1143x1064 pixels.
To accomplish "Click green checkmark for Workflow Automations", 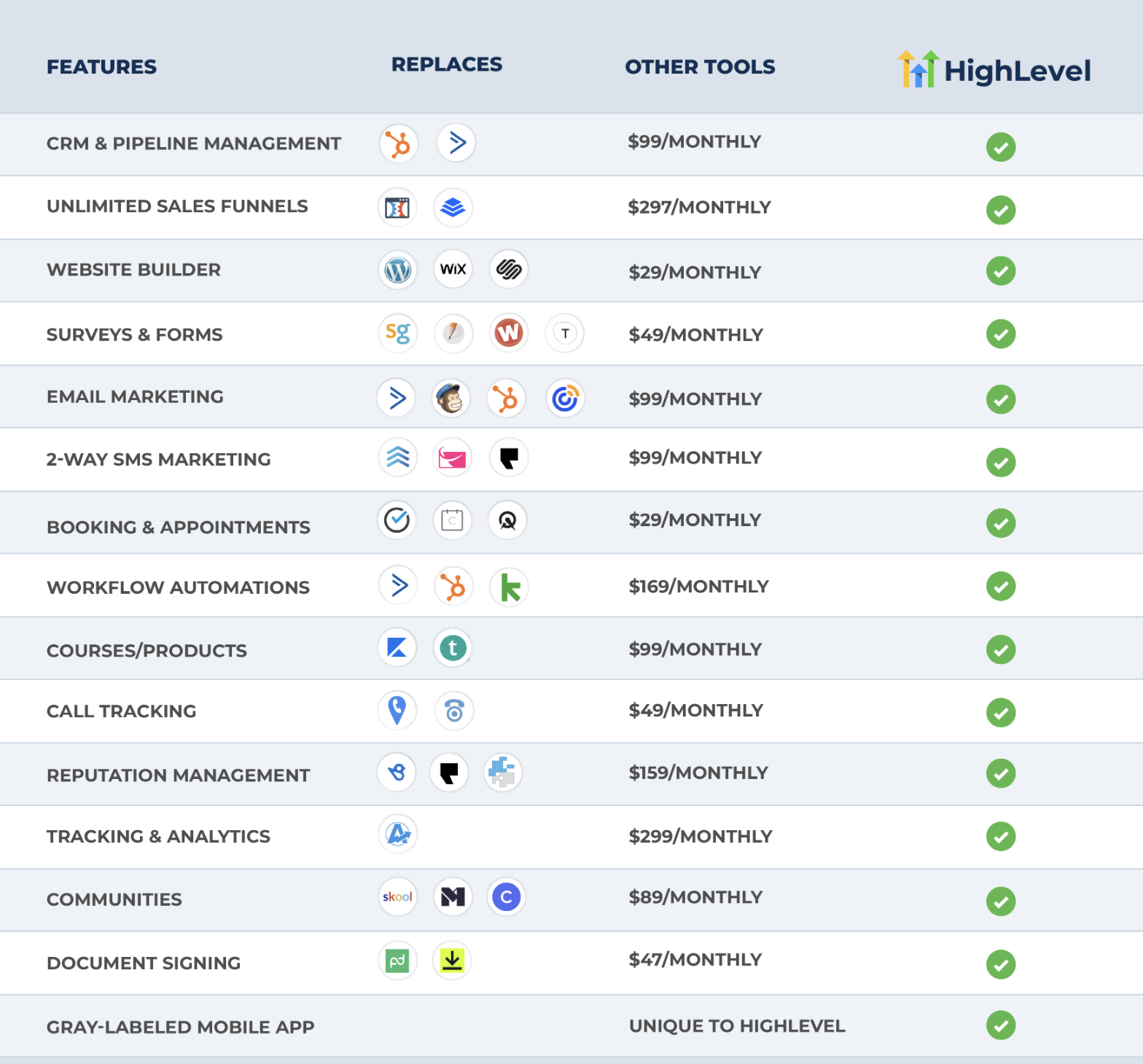I will coord(1001,586).
